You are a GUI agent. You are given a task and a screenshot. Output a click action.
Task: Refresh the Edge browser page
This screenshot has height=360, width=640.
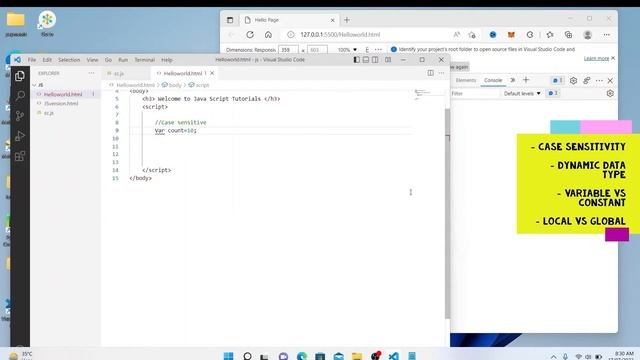250,35
